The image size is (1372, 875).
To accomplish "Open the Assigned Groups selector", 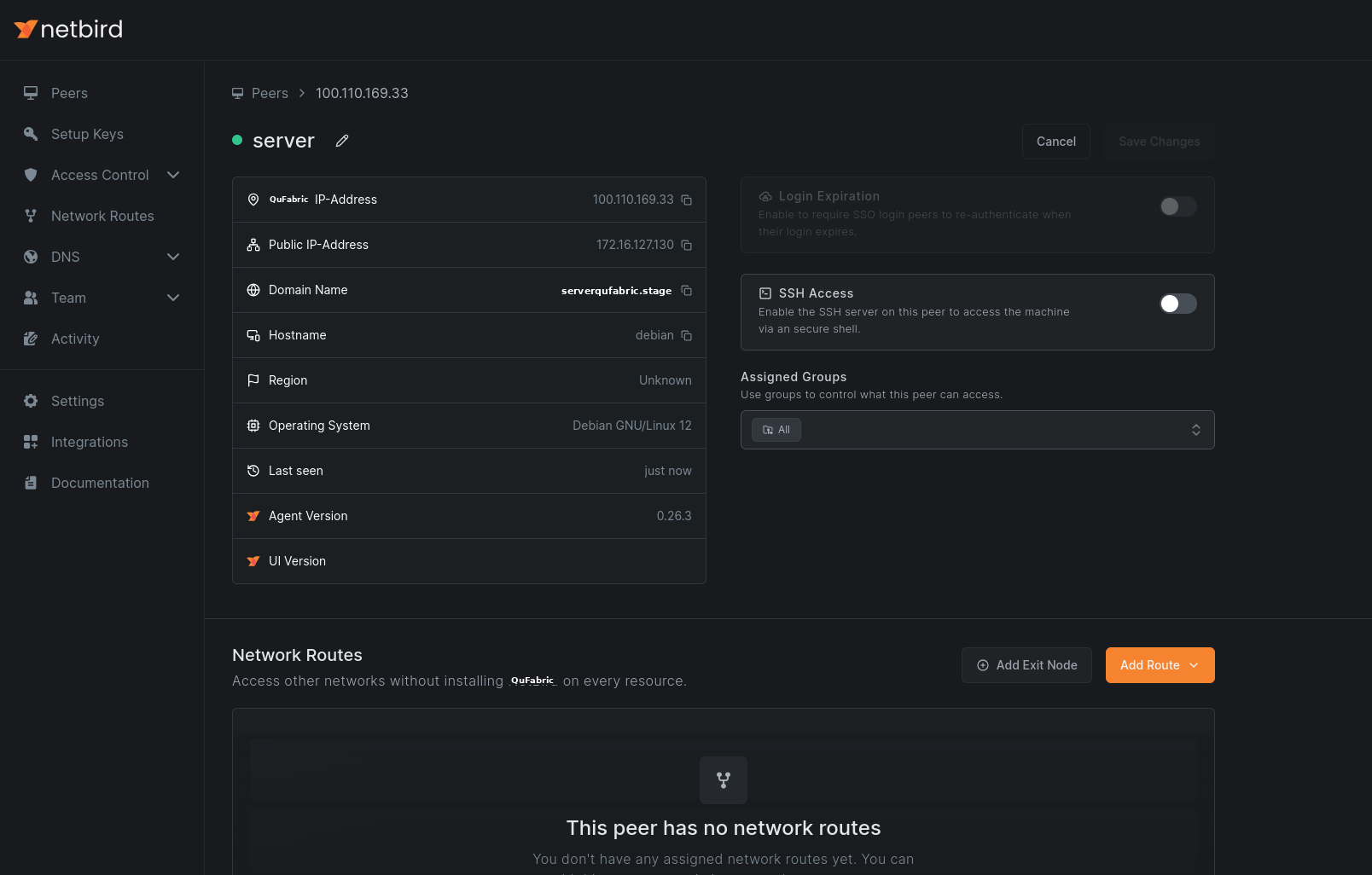I will (x=977, y=430).
